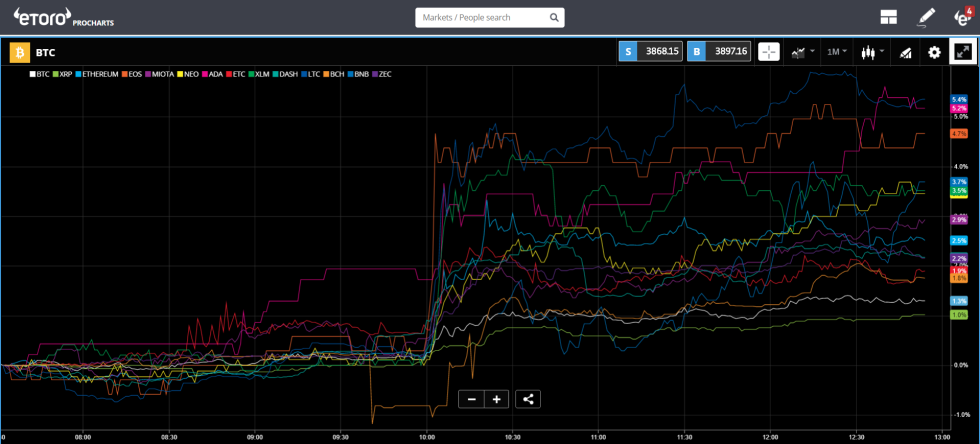Toggle fullscreen chart mode

963,52
